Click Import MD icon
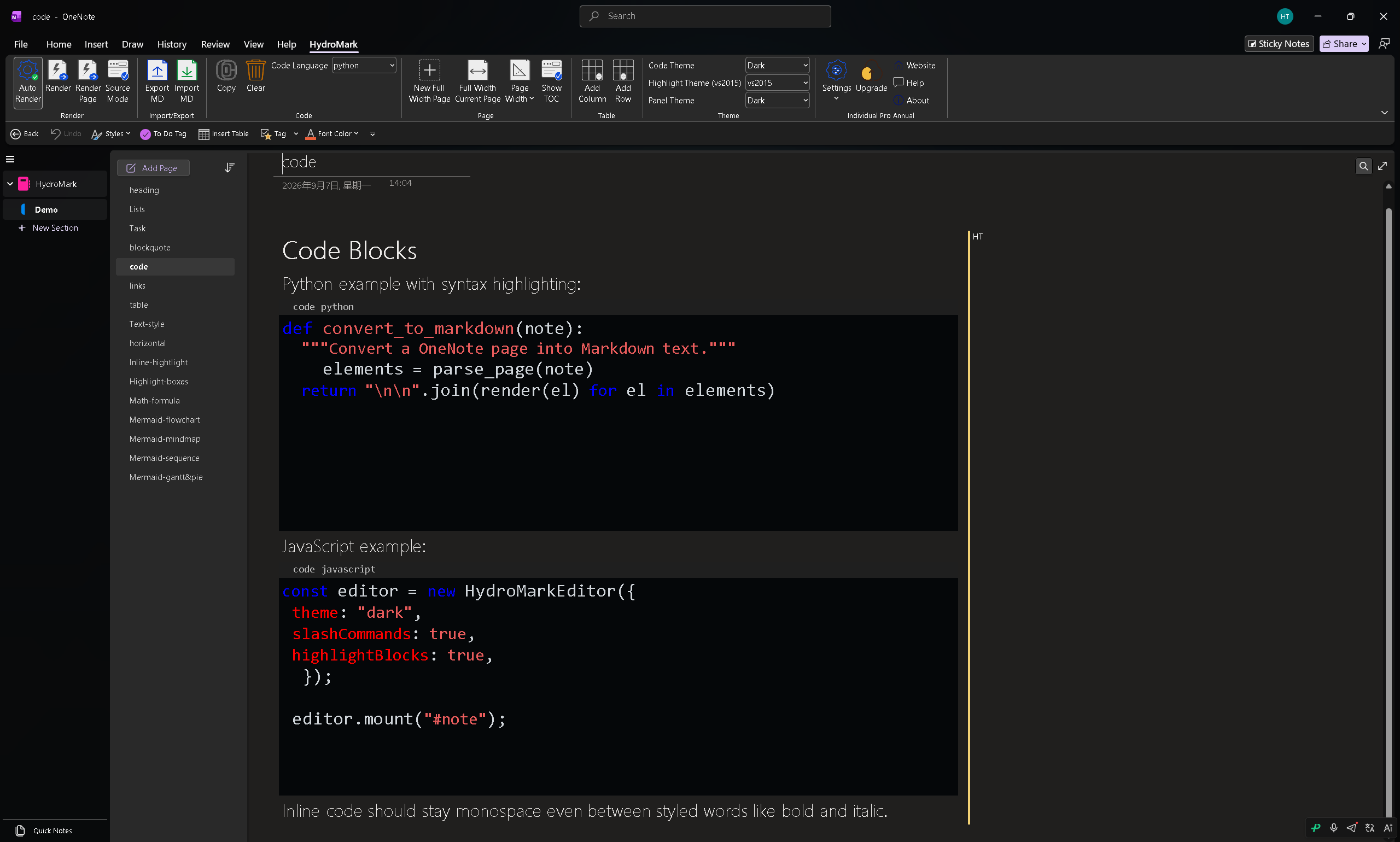The width and height of the screenshot is (1400, 842). pyautogui.click(x=186, y=82)
